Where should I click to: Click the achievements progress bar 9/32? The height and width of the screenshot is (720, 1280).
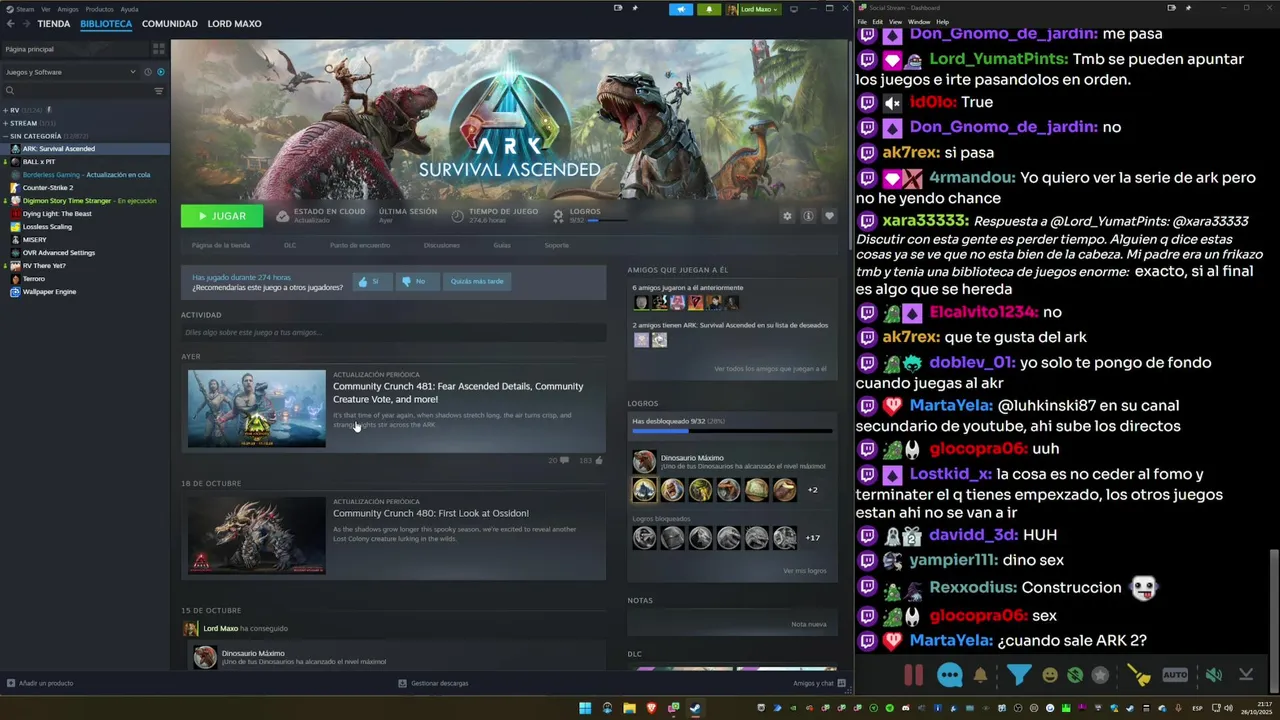(732, 431)
